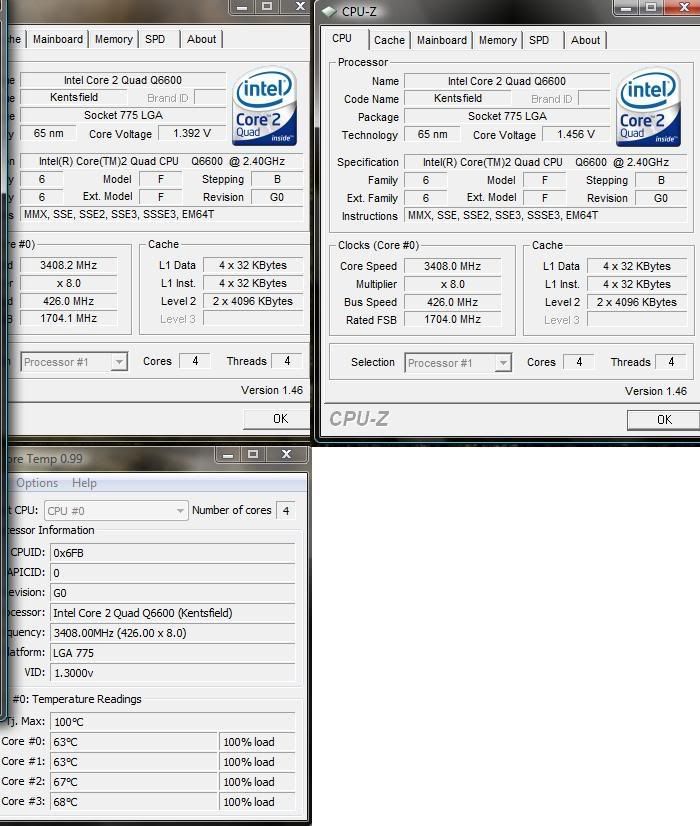
Task: Minimize the Core Temp window
Action: [227, 455]
